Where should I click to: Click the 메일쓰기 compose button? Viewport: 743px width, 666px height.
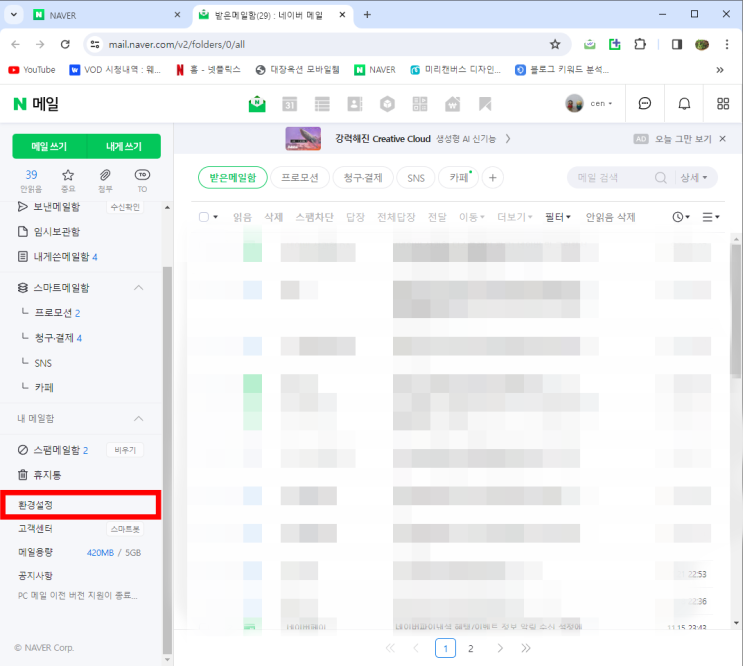click(49, 146)
